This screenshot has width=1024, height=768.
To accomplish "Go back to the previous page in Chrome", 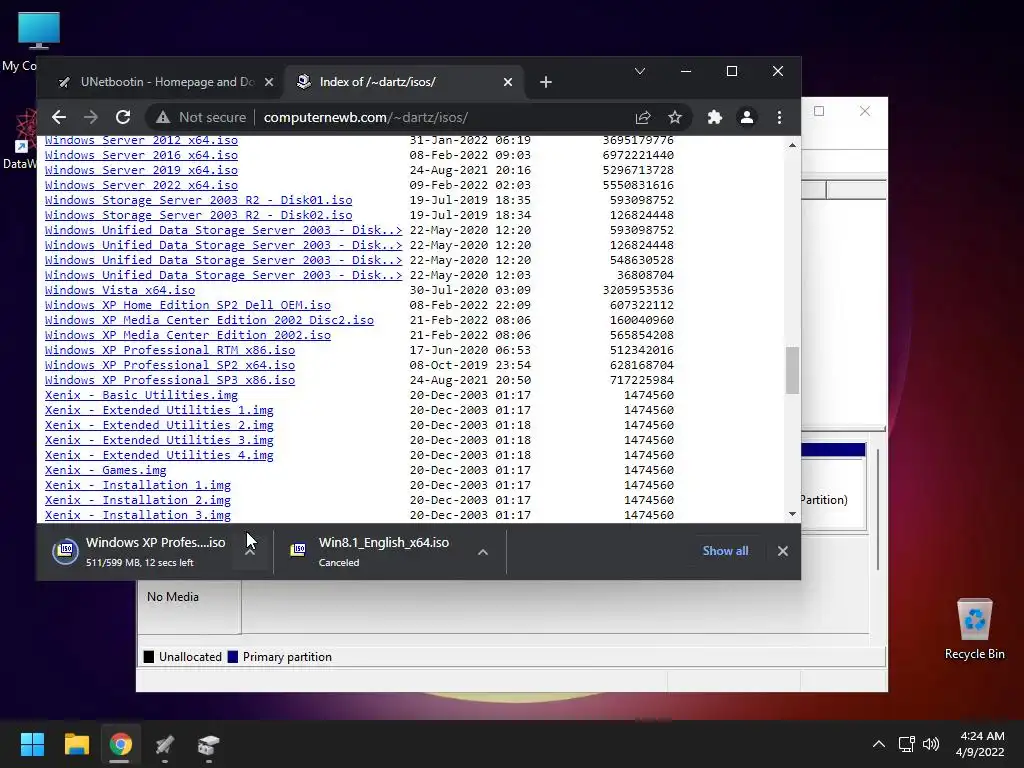I will 59,118.
